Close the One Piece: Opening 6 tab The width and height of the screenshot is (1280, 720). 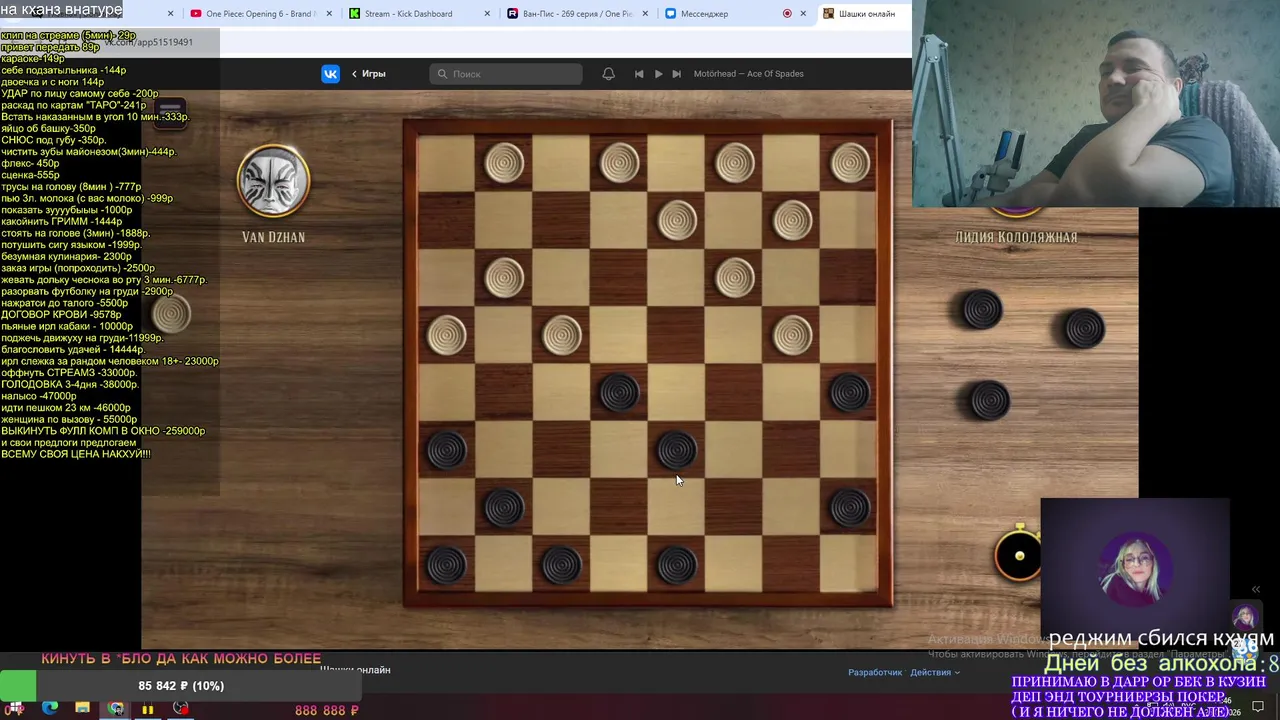click(x=329, y=14)
